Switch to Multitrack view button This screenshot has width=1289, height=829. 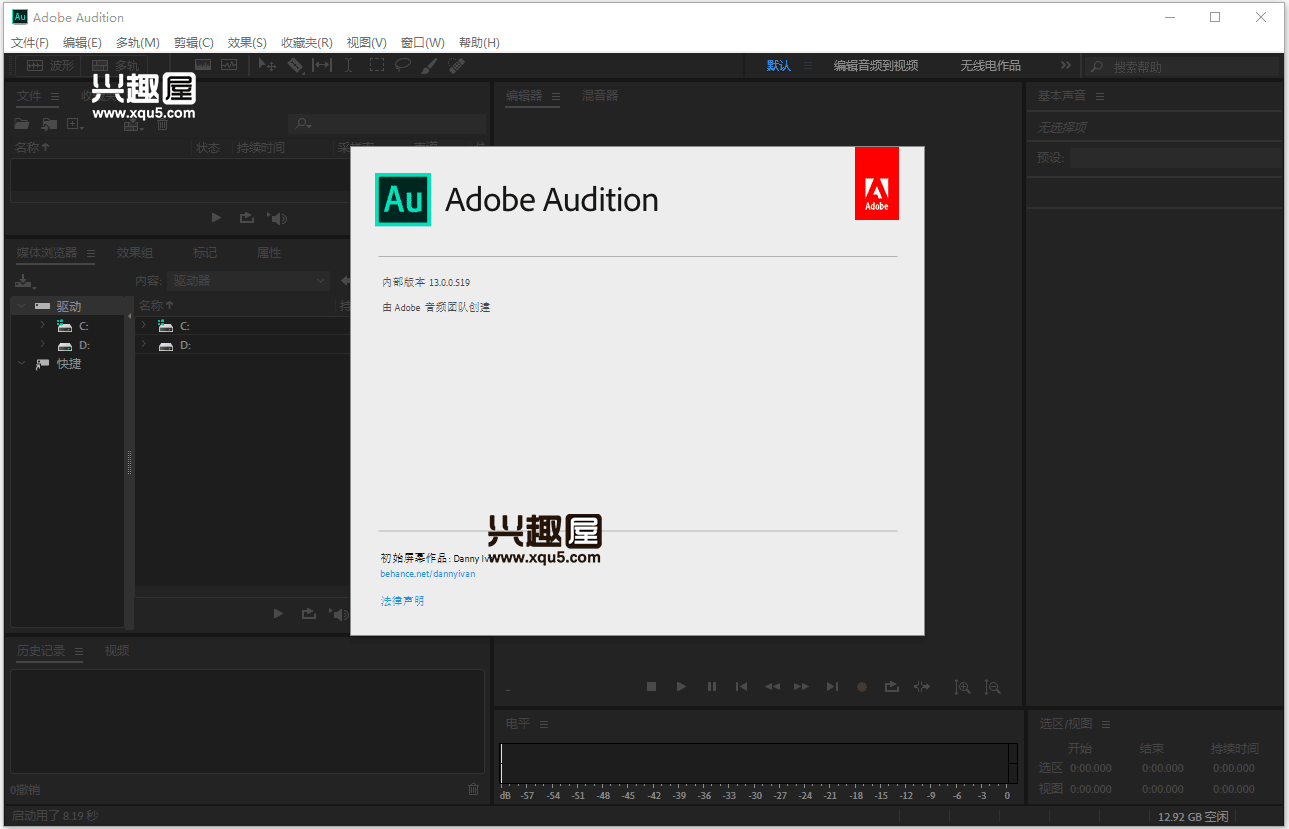tap(115, 65)
